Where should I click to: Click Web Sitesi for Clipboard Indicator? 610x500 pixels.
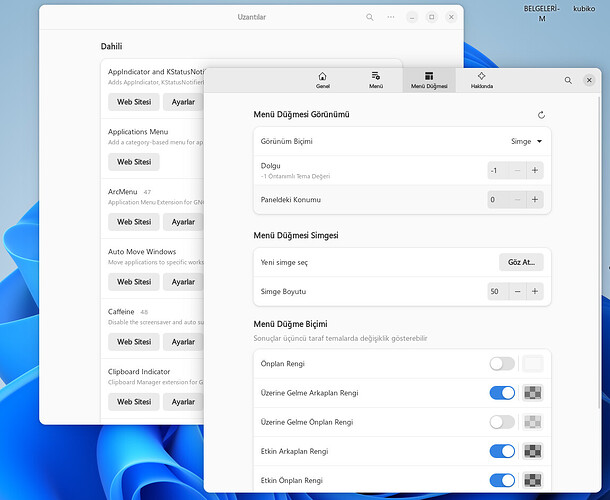pyautogui.click(x=134, y=402)
